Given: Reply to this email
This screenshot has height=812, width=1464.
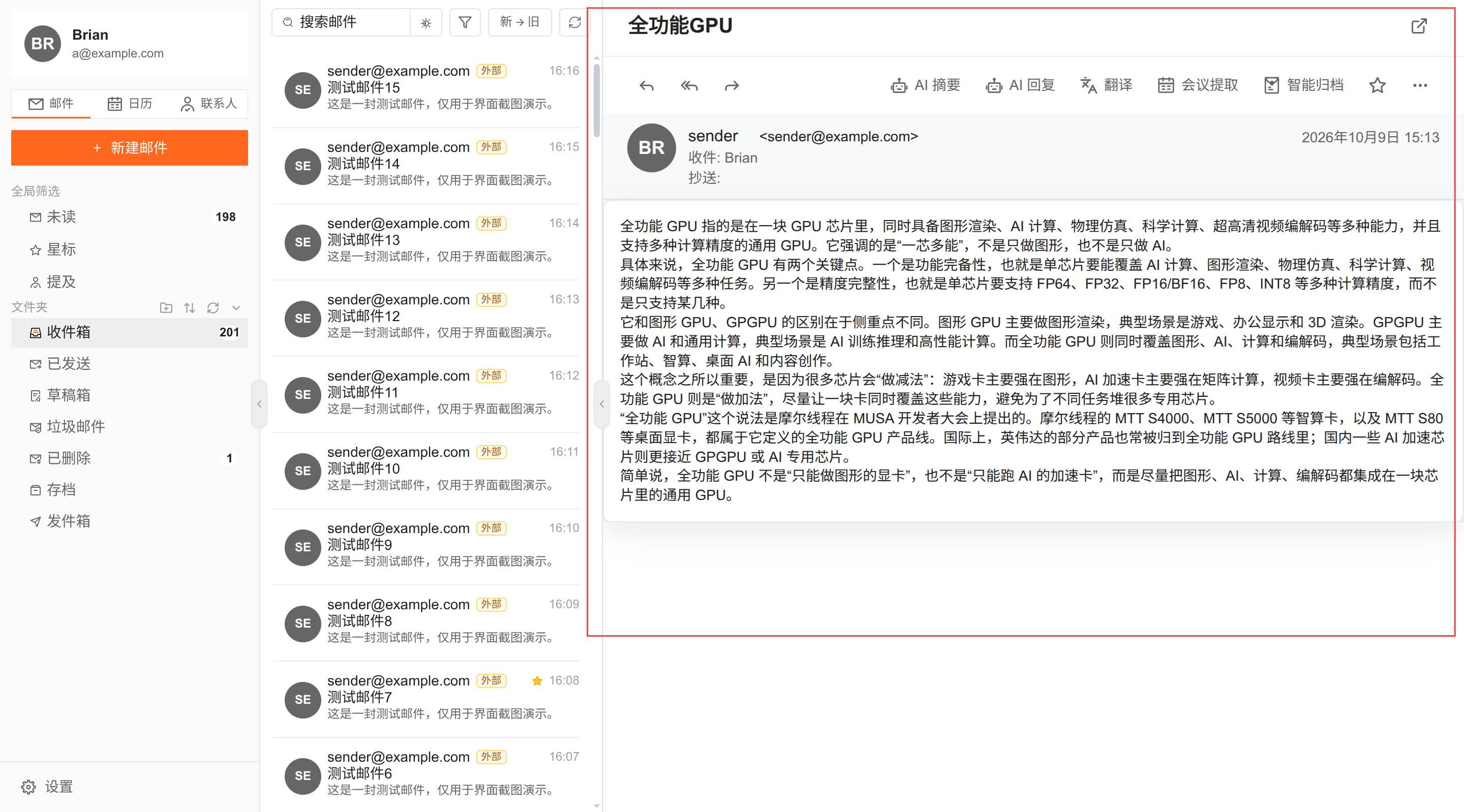Looking at the screenshot, I should pyautogui.click(x=646, y=86).
